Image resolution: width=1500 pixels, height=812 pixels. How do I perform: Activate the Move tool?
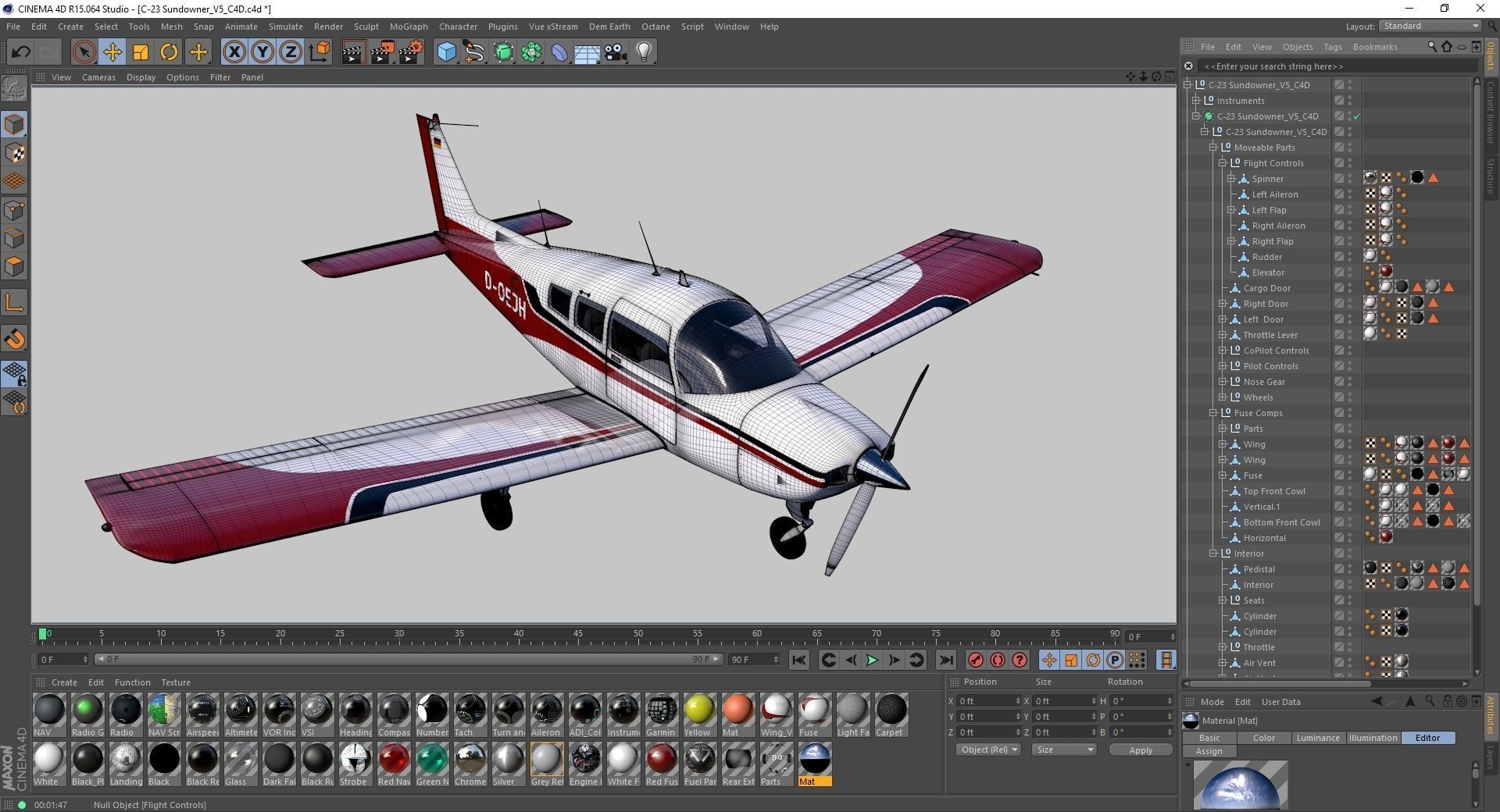[112, 52]
